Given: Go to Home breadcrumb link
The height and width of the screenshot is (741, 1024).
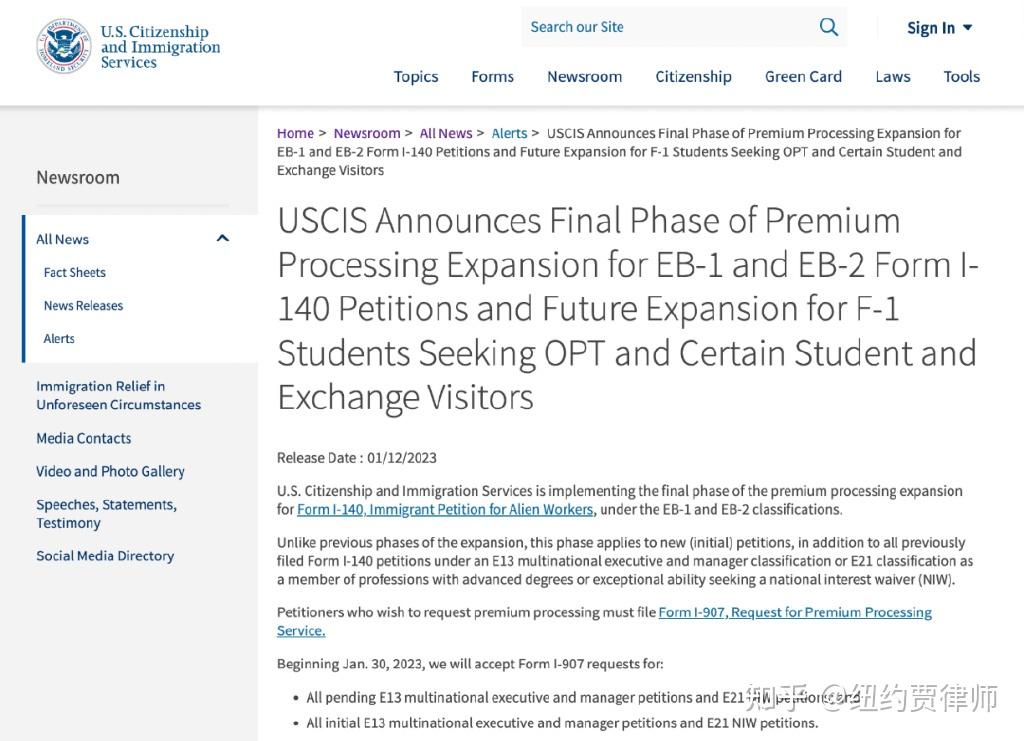Looking at the screenshot, I should 295,133.
